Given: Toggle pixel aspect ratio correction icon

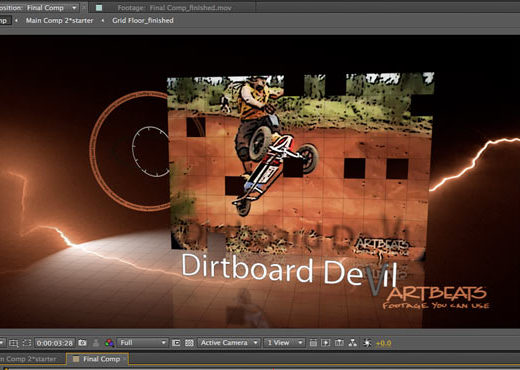Looking at the screenshot, I should [x=313, y=343].
